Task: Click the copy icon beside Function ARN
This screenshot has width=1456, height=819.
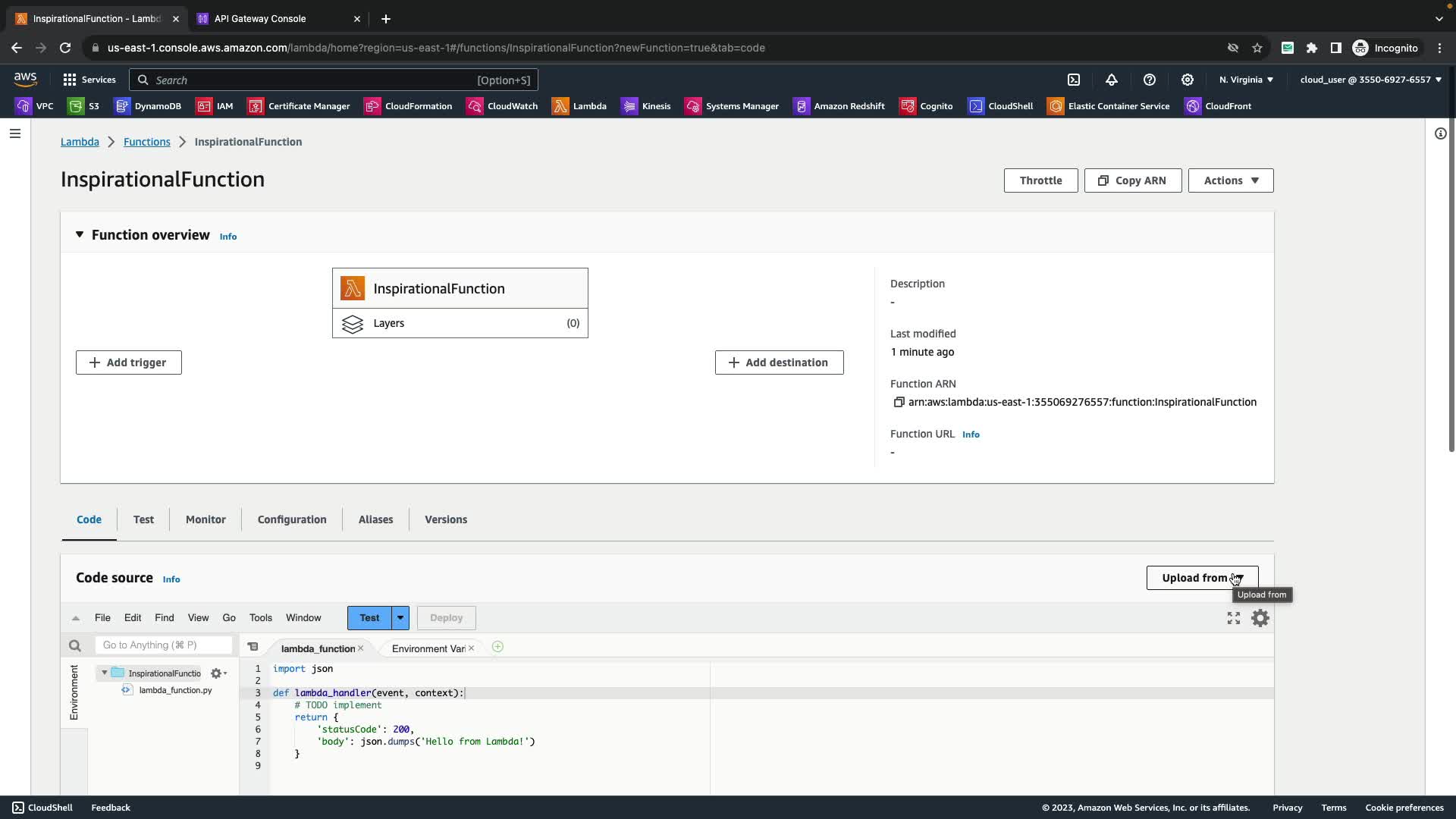Action: tap(899, 402)
